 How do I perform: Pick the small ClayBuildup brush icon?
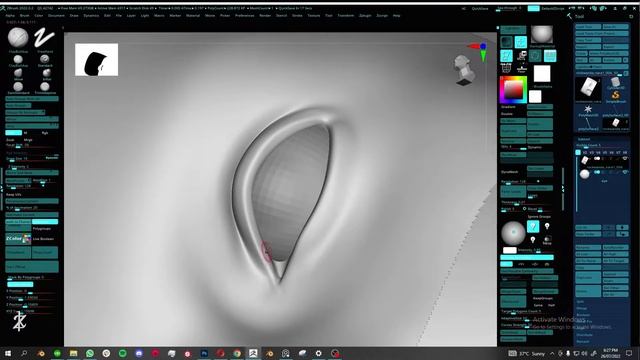tap(18, 59)
